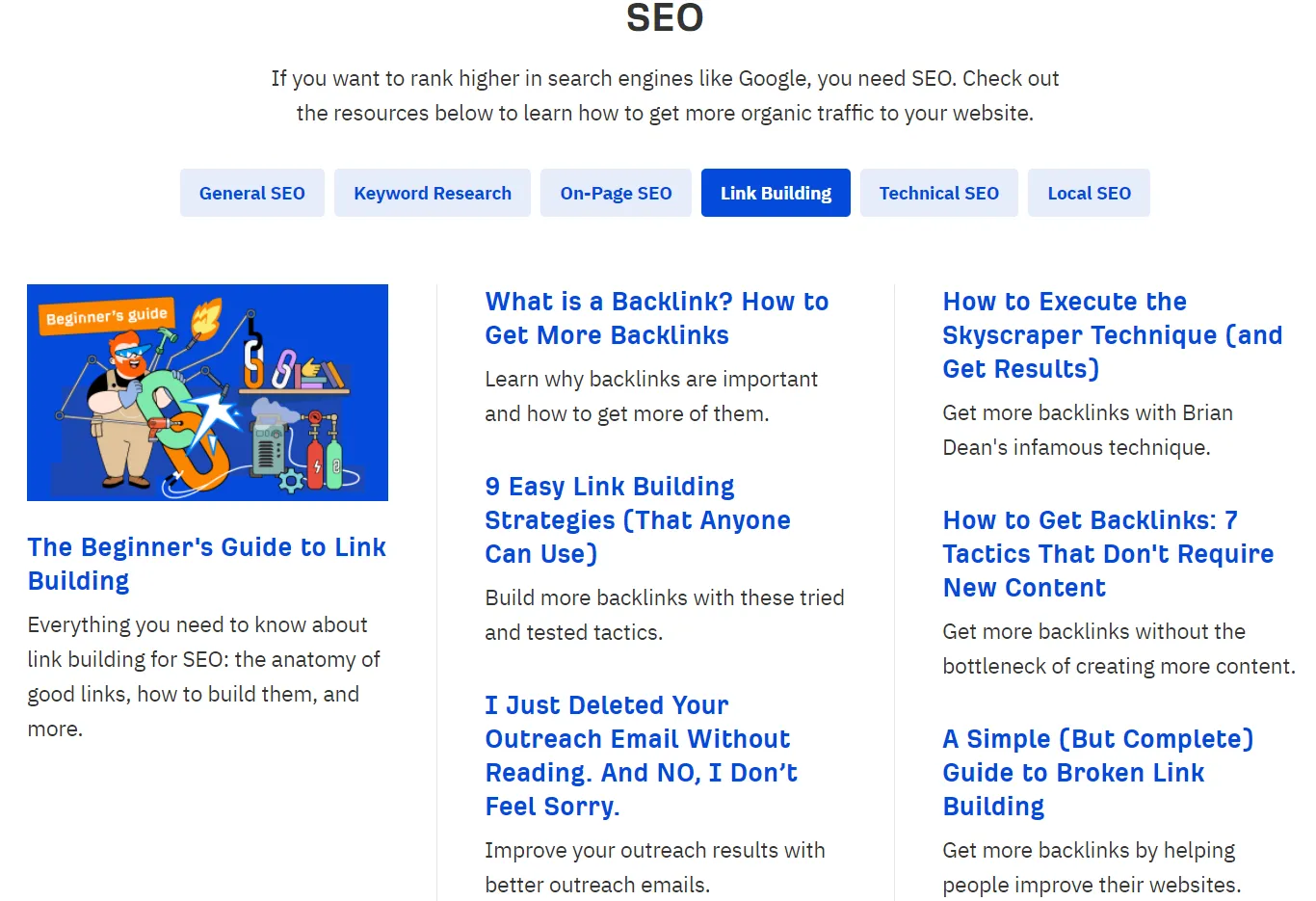Open the Skyscraper Technique article link
Image resolution: width=1316 pixels, height=901 pixels.
point(1112,335)
